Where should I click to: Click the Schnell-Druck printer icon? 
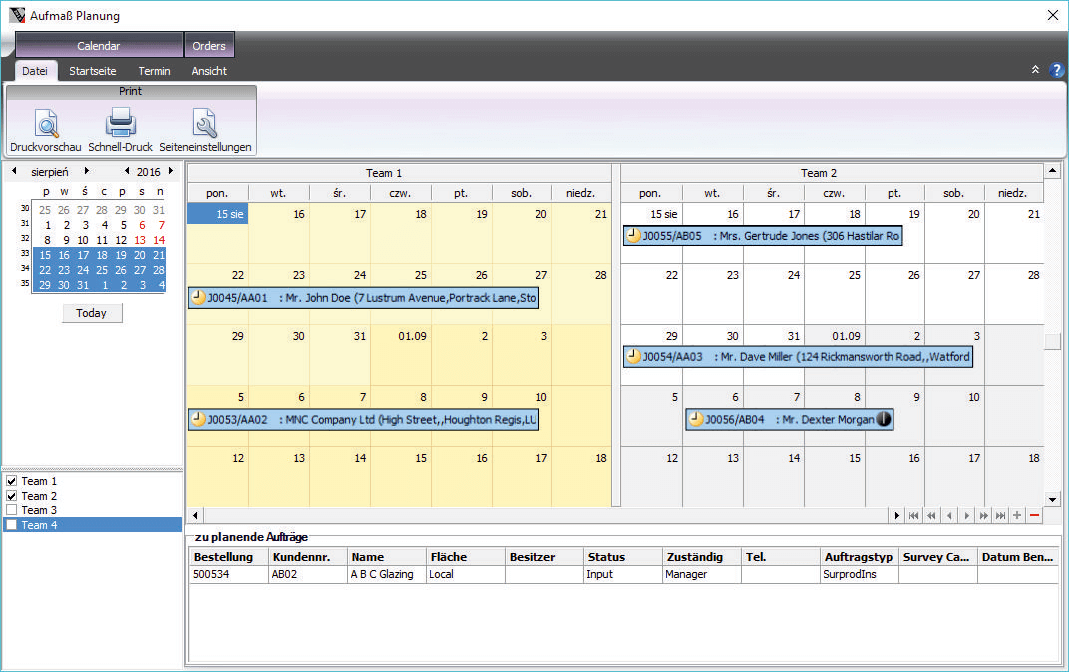click(120, 125)
